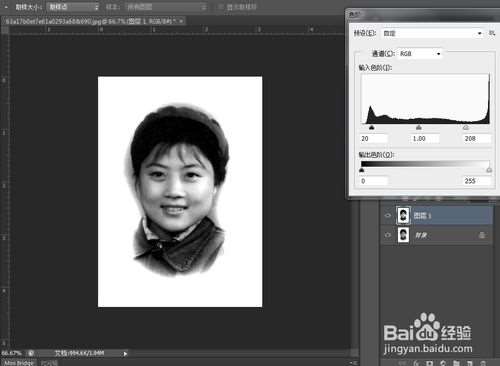
Task: Click the input shadow value field showing 20
Action: pos(374,138)
